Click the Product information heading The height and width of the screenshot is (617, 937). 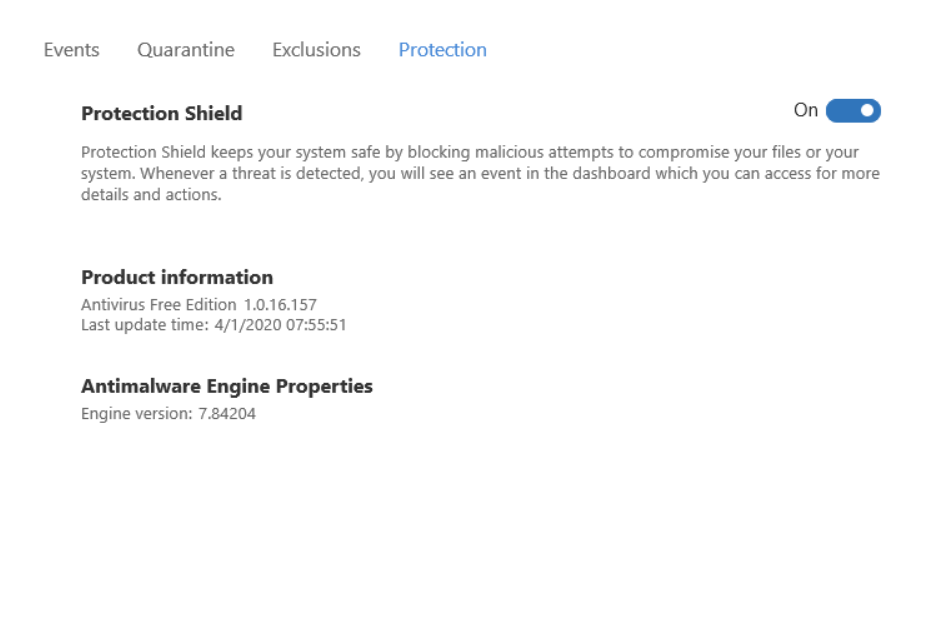tap(177, 278)
